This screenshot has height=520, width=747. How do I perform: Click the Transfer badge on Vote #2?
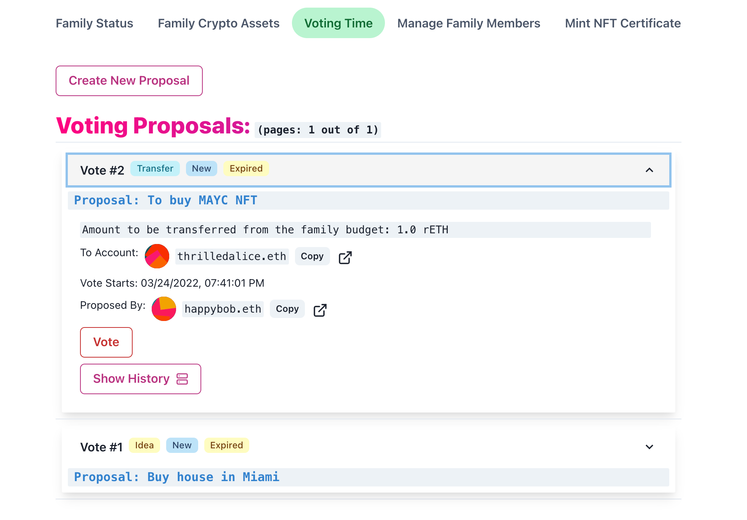click(155, 169)
